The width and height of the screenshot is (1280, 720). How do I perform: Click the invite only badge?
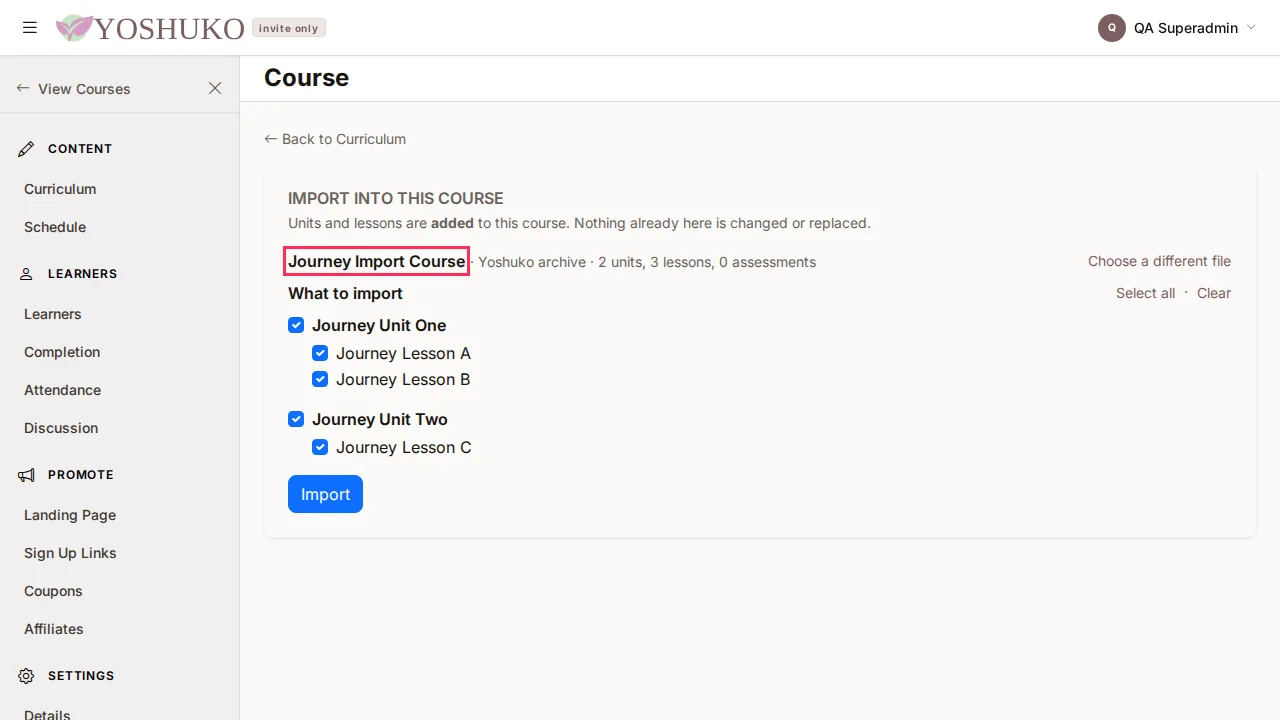(x=289, y=28)
